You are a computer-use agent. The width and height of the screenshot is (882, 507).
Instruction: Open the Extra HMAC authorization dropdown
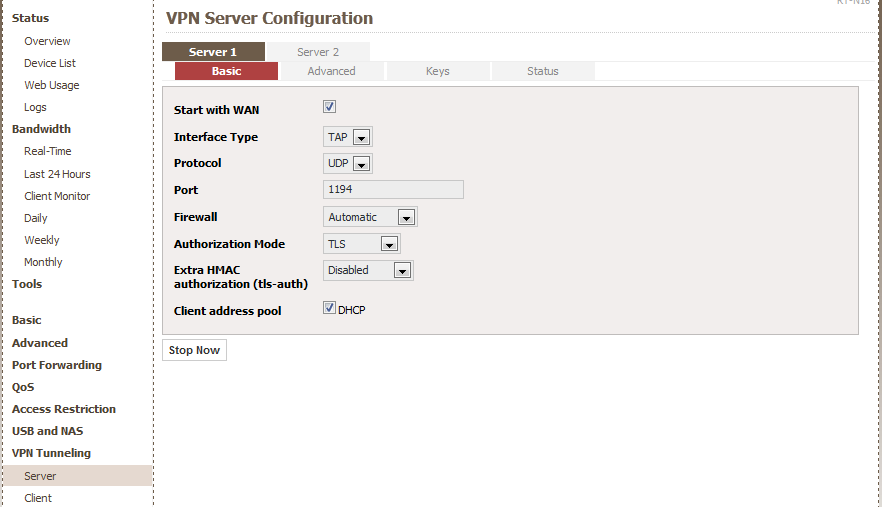point(368,271)
